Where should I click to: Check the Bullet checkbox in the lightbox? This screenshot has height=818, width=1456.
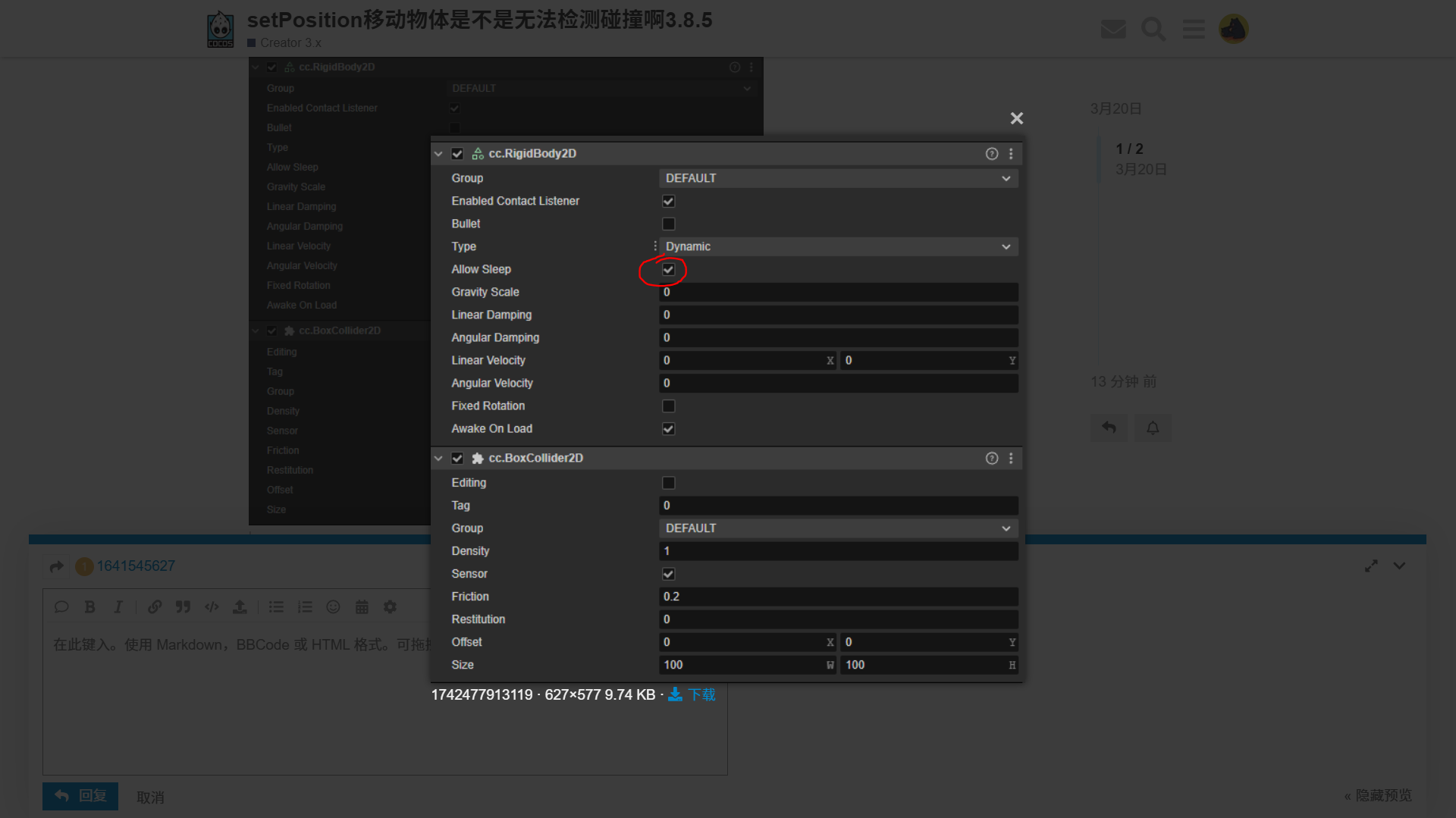pos(668,224)
